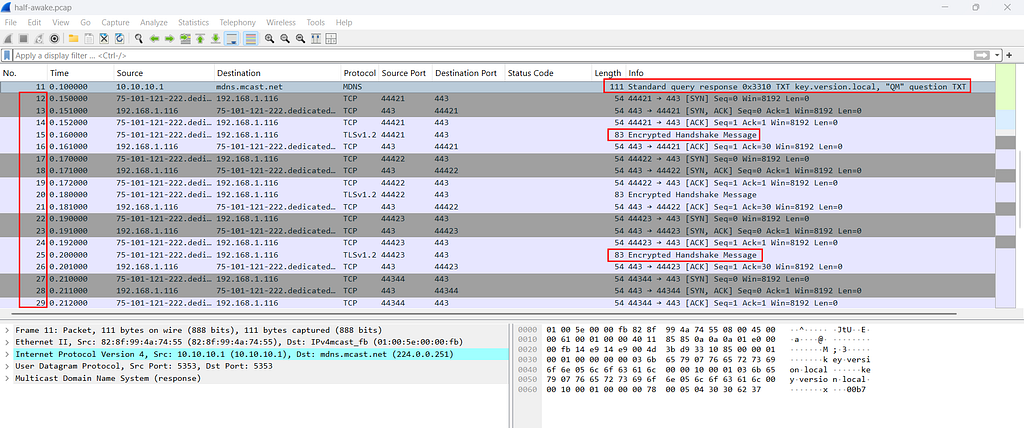Screen dimensions: 1024x428
Task: Click the packet list vertical scrollbar
Action: (x=1019, y=189)
